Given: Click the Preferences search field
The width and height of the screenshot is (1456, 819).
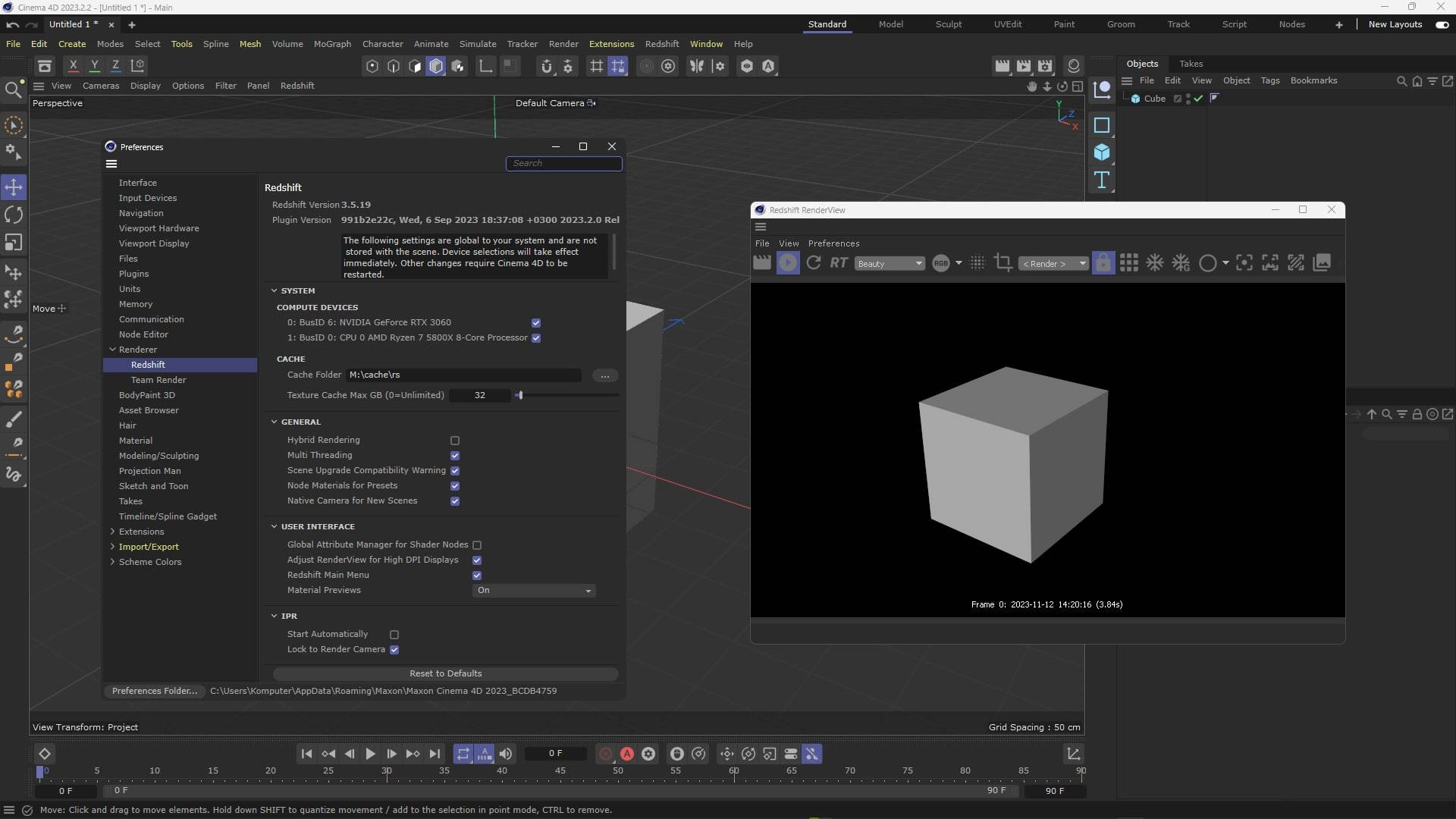Looking at the screenshot, I should pos(563,163).
